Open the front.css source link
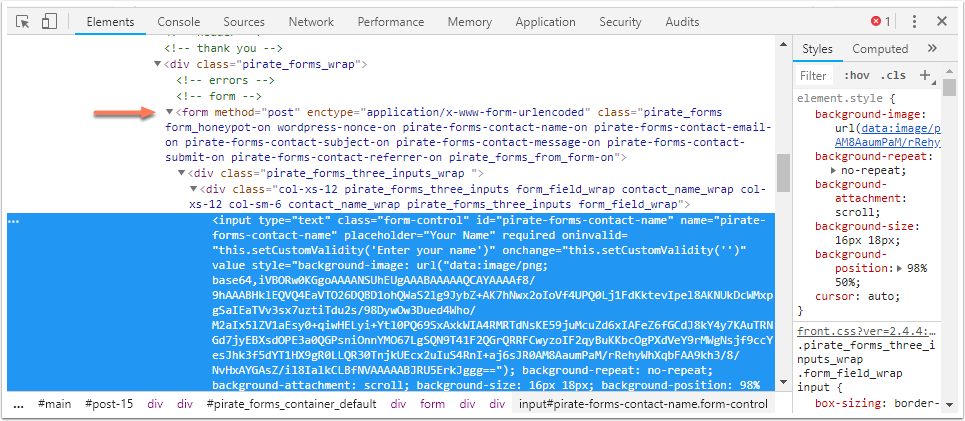Viewport: 965px width, 421px height. [866, 332]
